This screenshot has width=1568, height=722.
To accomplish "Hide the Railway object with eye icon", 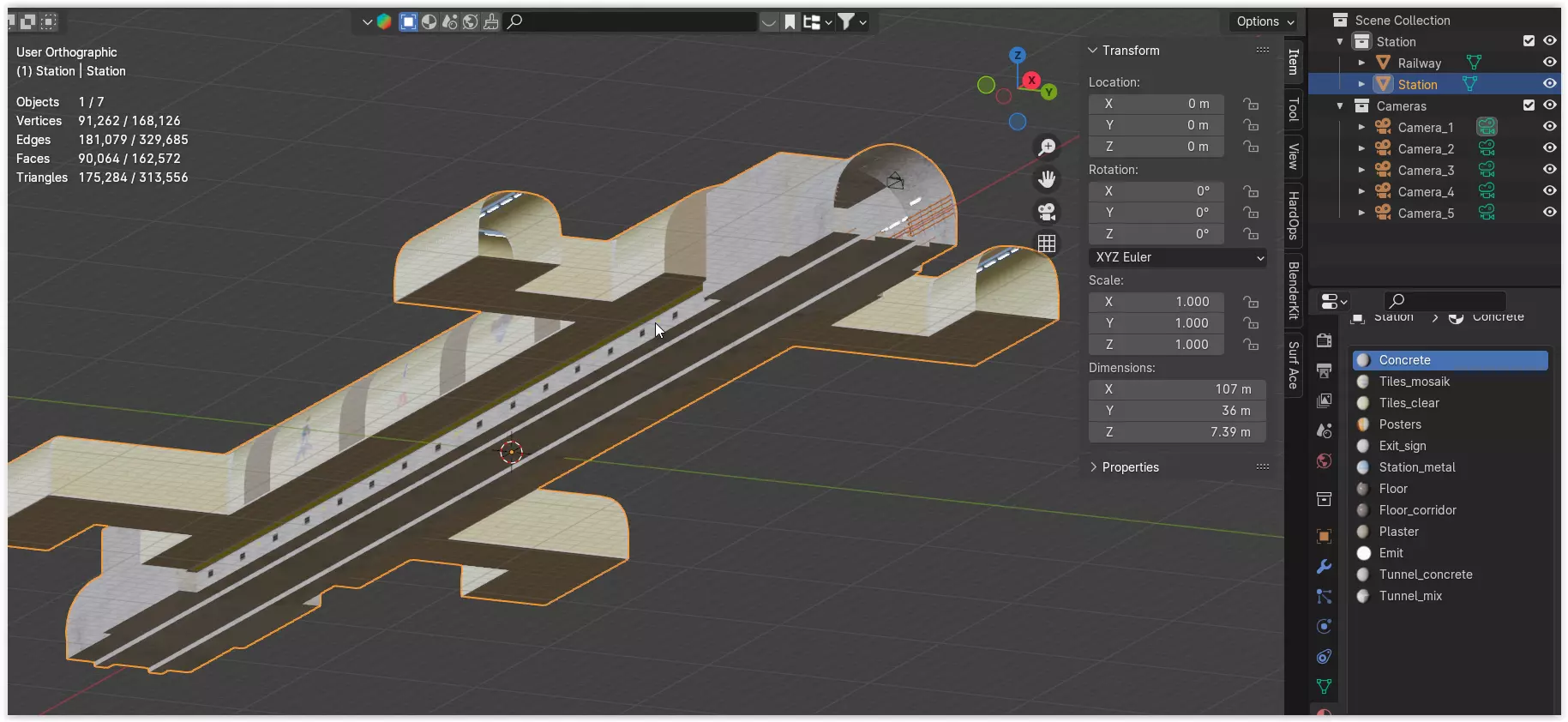I will point(1550,63).
